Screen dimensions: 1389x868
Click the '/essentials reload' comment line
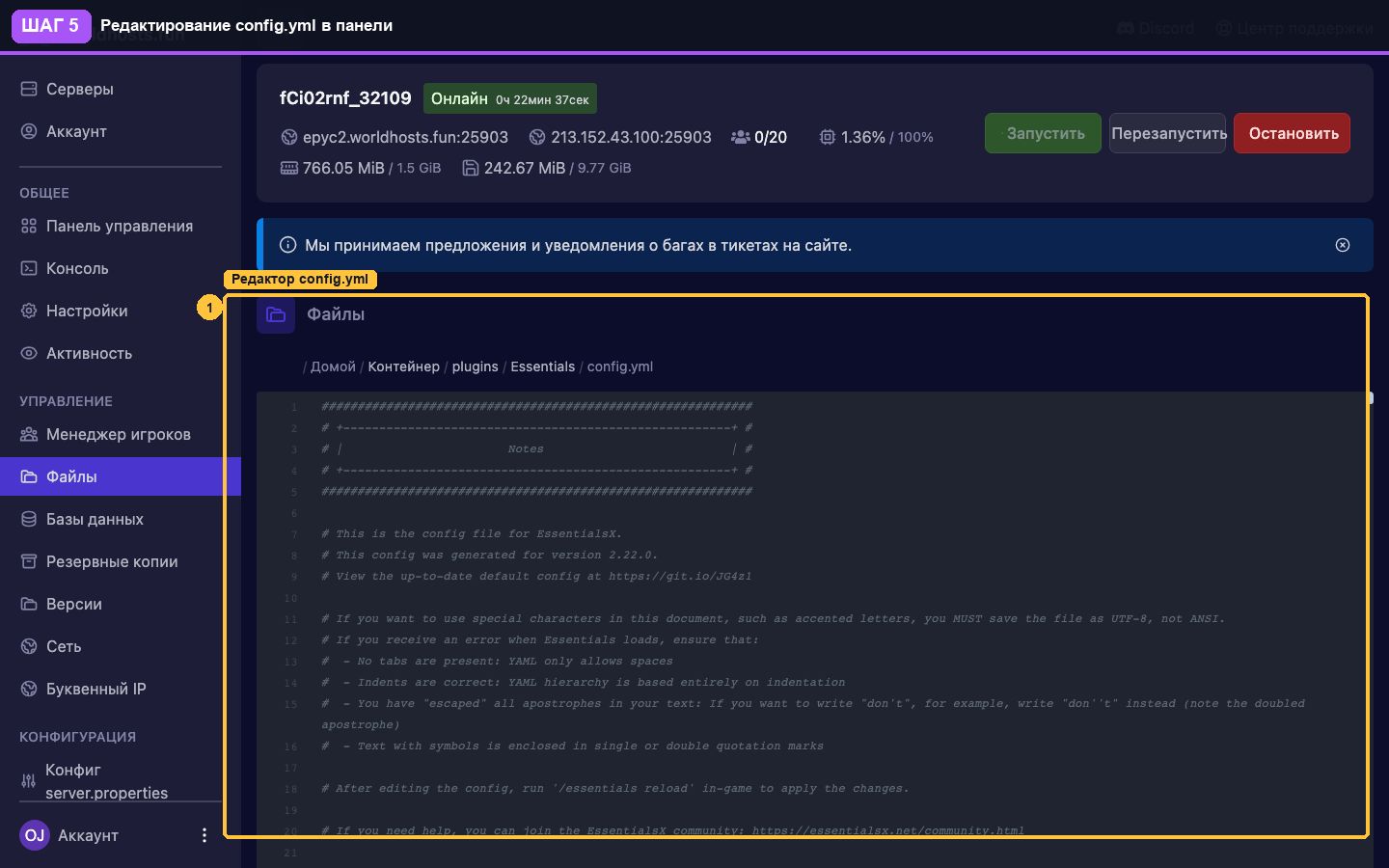(615, 789)
